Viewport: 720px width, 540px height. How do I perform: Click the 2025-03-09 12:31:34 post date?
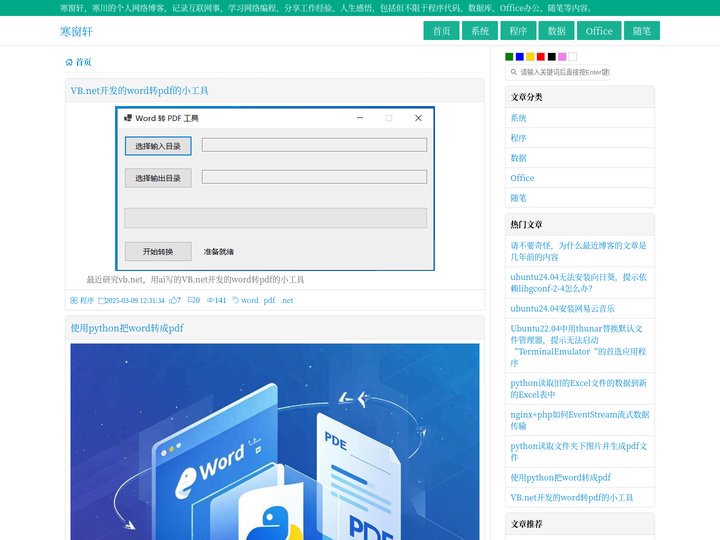135,300
